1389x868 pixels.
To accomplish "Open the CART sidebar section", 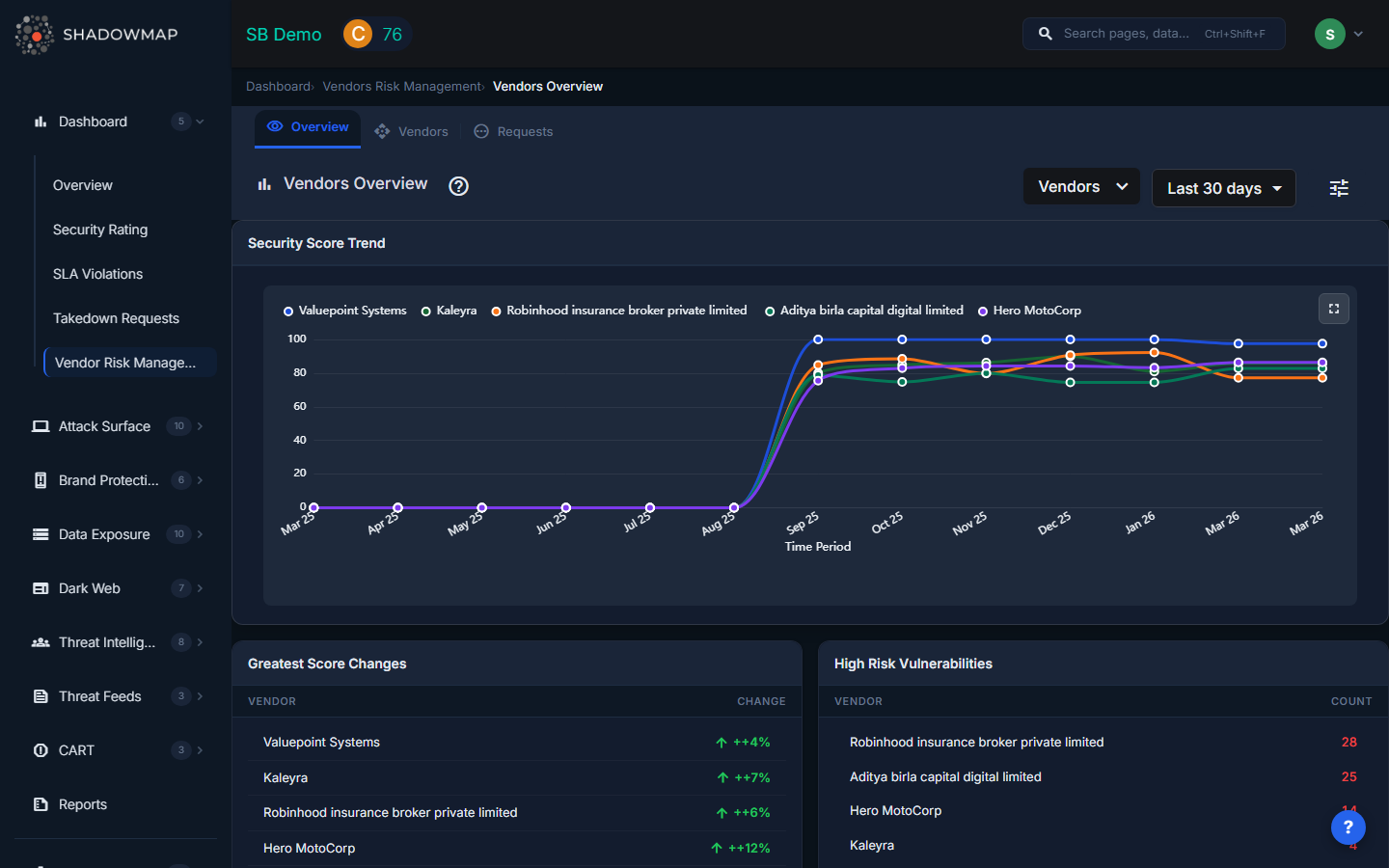I will pyautogui.click(x=76, y=750).
